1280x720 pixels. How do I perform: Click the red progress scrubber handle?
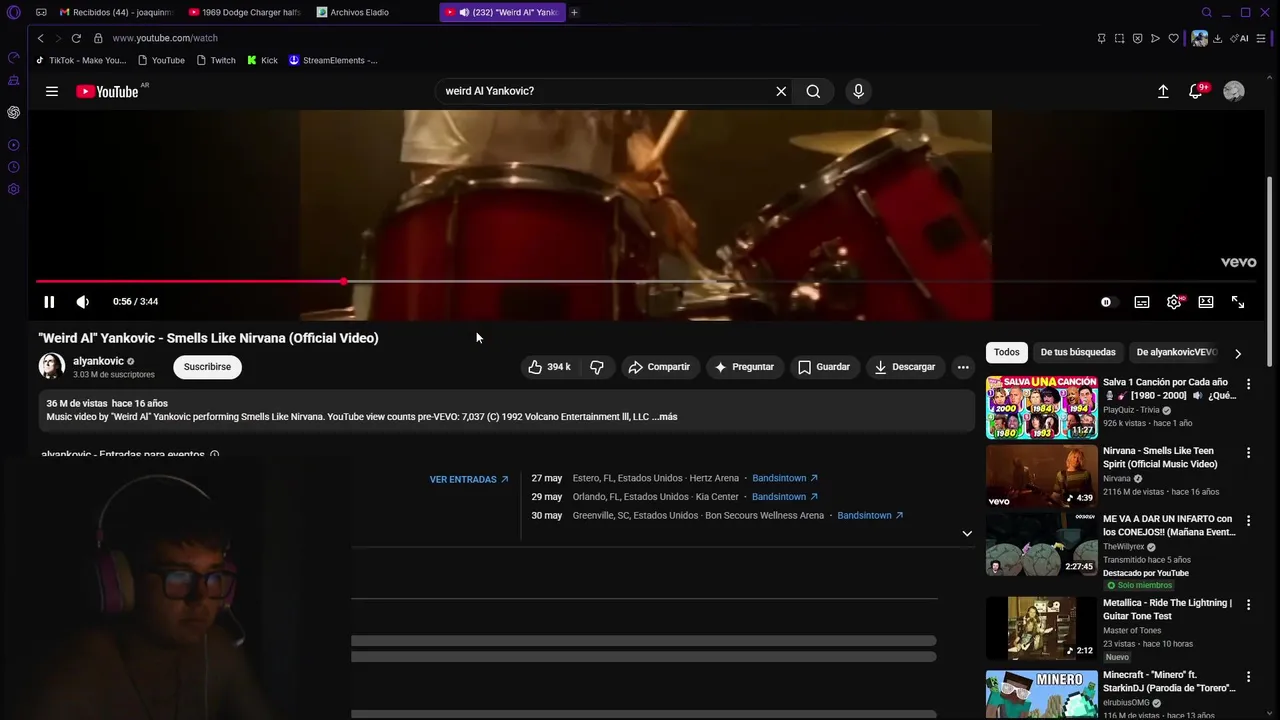(x=344, y=281)
